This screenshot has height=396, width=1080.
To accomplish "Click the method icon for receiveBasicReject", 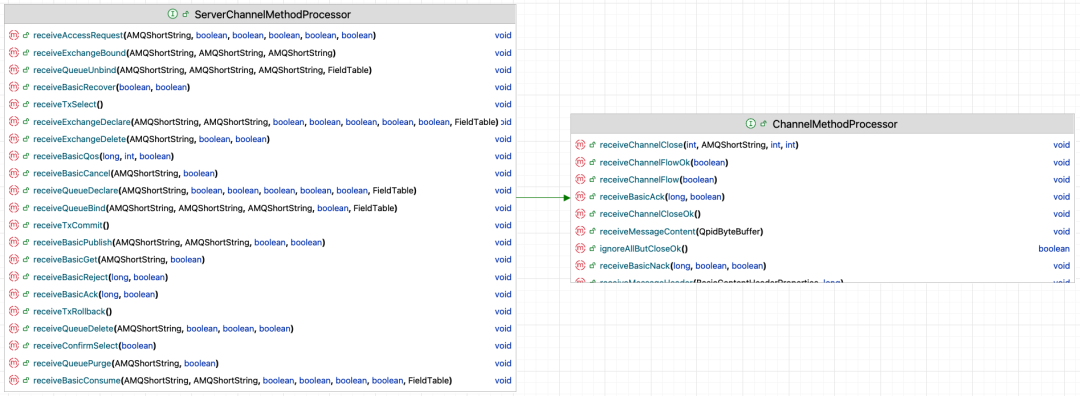I will [14, 276].
